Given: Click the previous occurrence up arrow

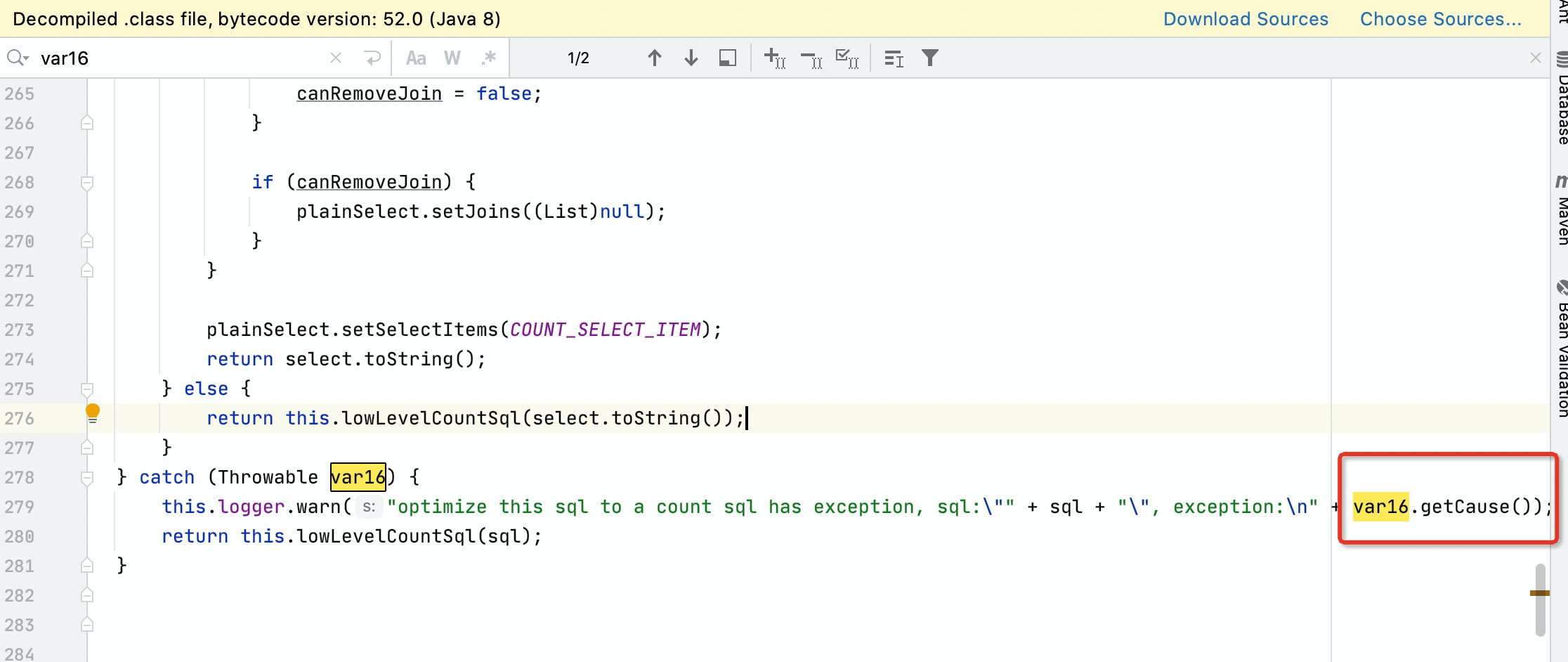Looking at the screenshot, I should (x=655, y=58).
